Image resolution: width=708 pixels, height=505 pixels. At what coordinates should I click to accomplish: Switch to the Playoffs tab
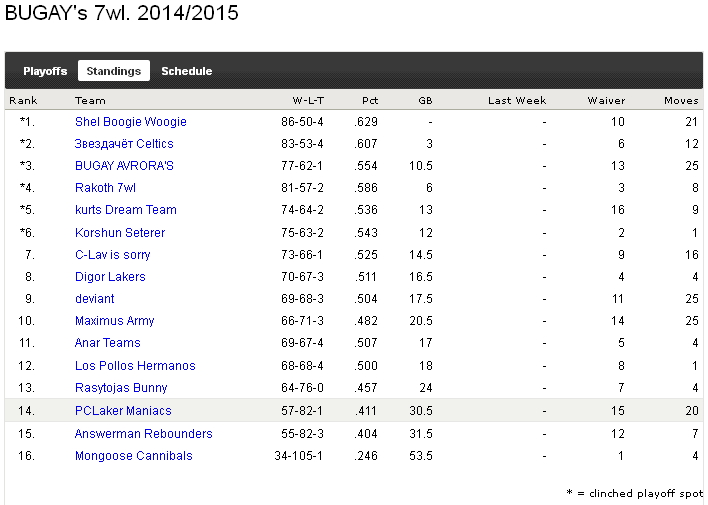coord(45,71)
